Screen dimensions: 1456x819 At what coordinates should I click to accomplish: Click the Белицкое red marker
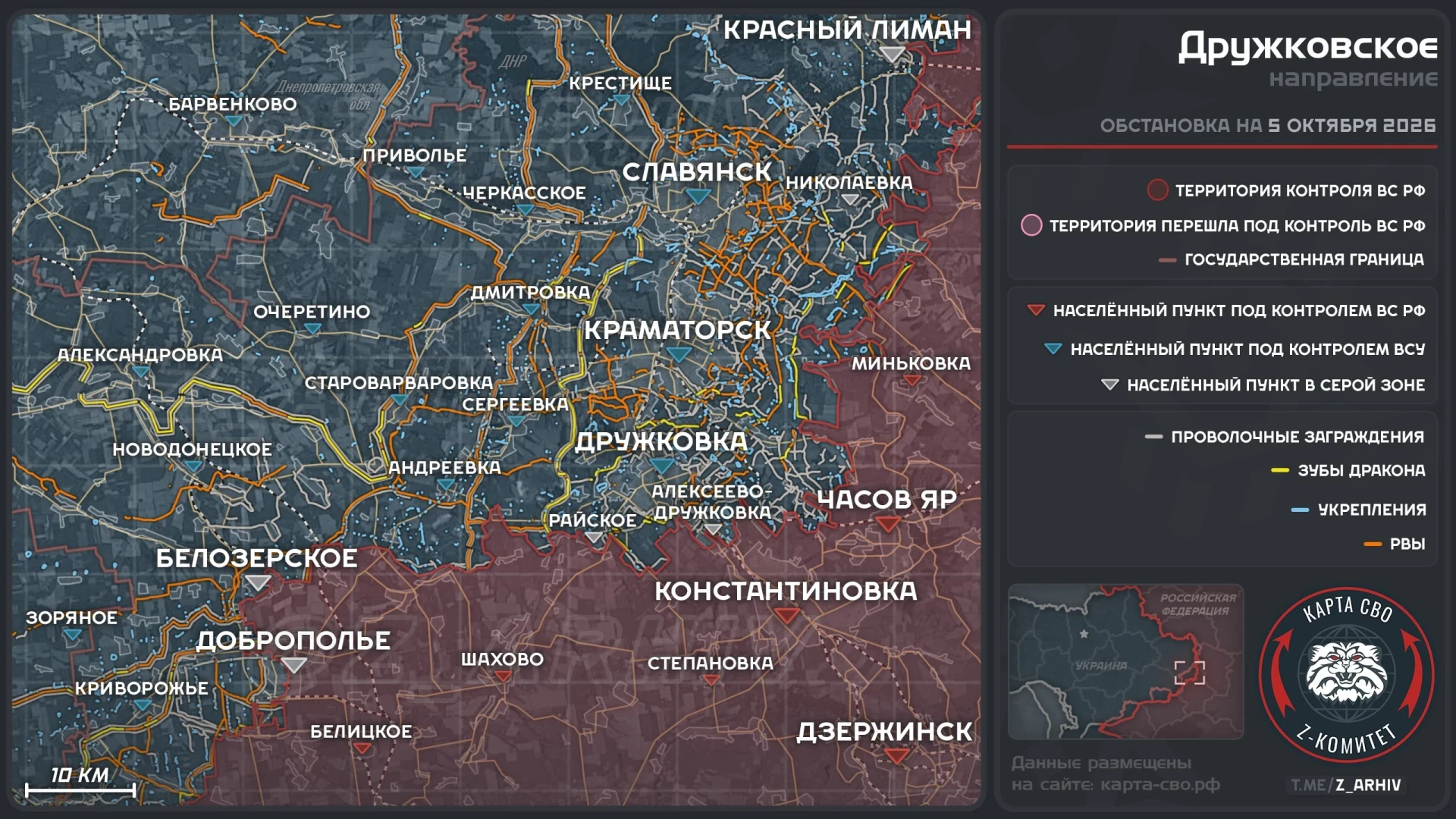pos(362,748)
